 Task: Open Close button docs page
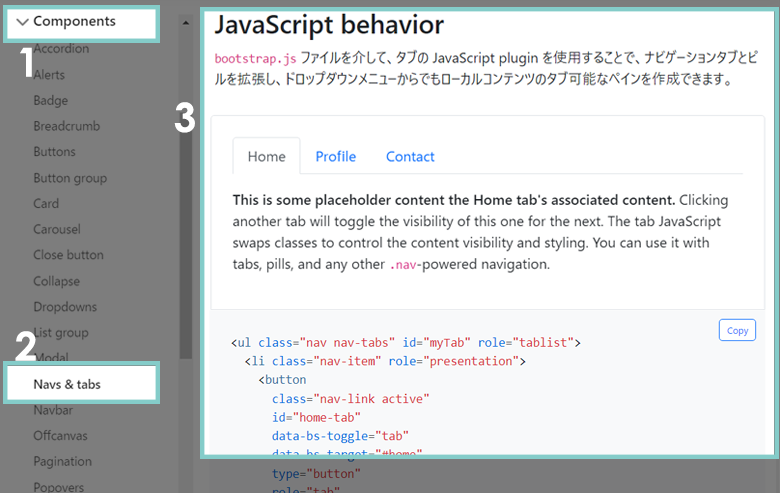tap(68, 255)
